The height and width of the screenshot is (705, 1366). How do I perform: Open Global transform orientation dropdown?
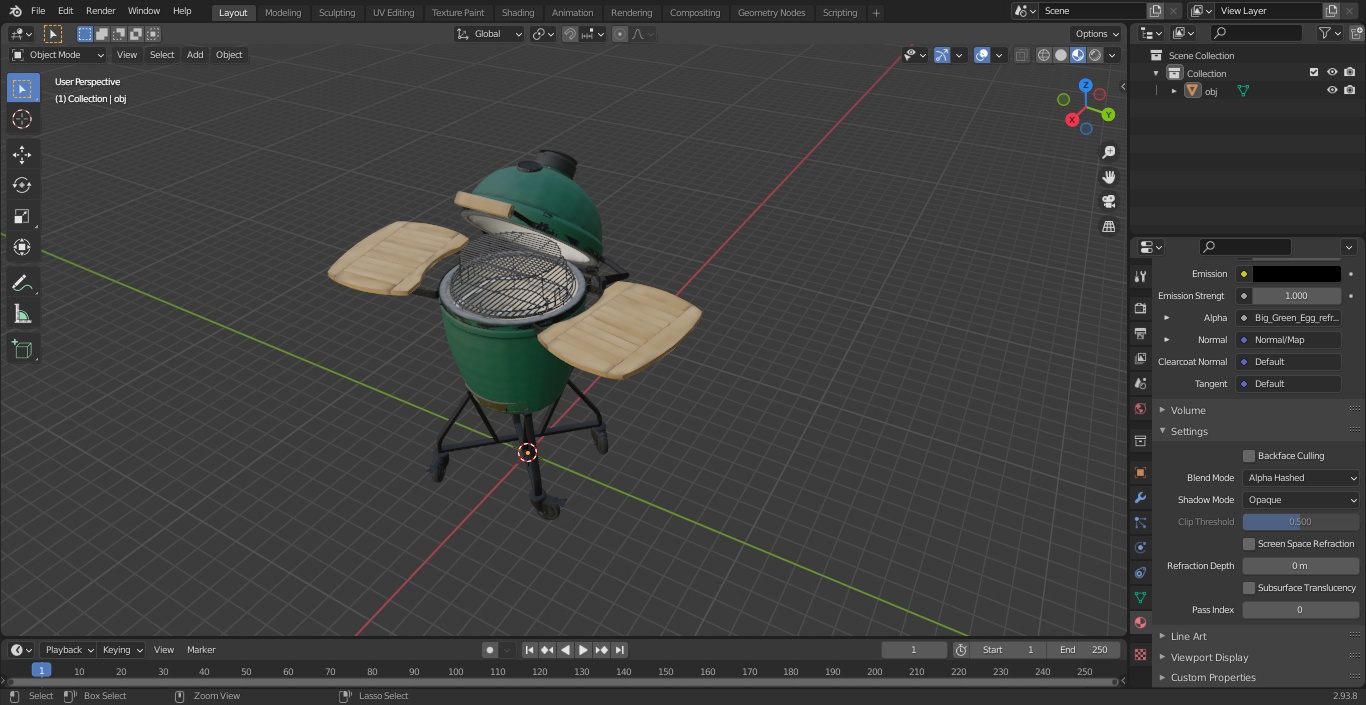[x=490, y=34]
